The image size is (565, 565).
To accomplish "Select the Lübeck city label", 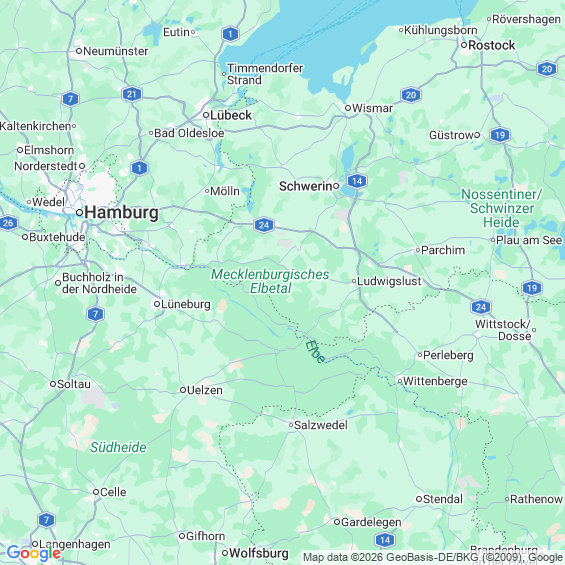I will click(x=231, y=115).
